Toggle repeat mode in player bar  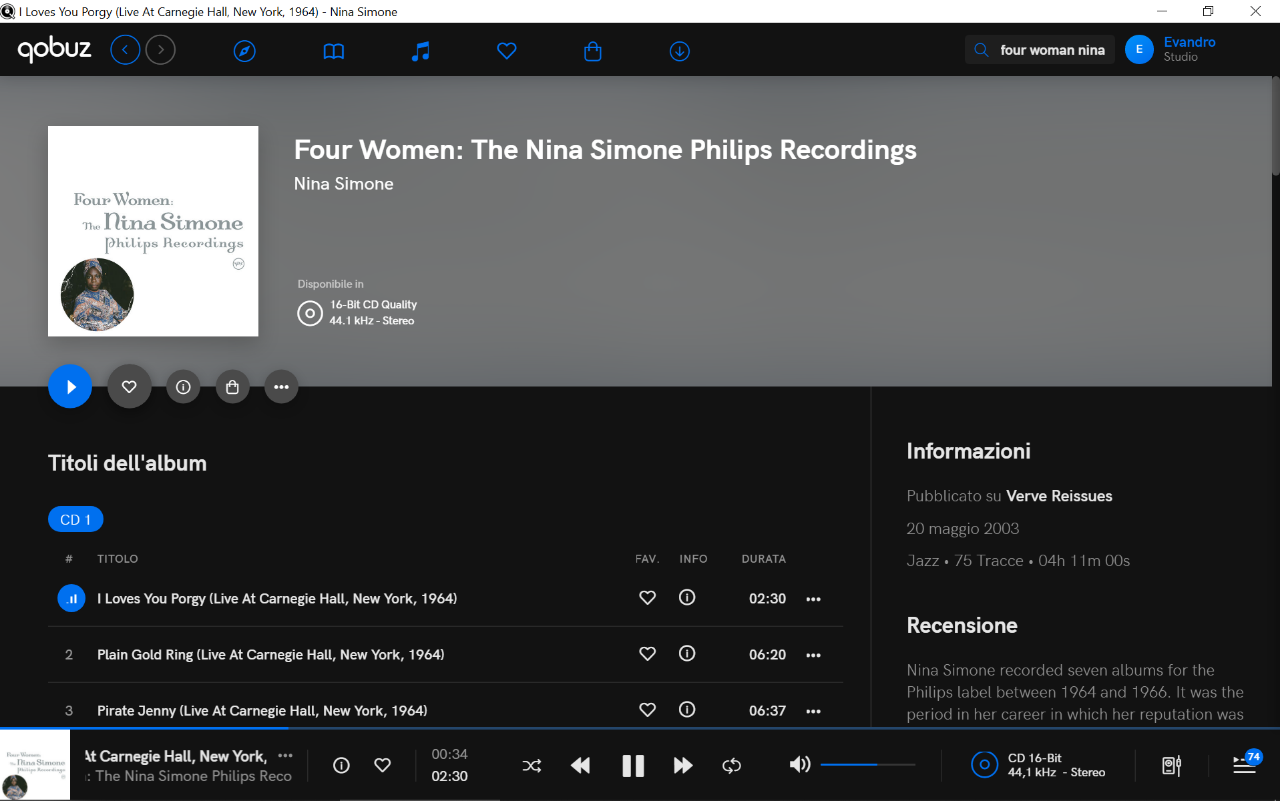point(732,766)
